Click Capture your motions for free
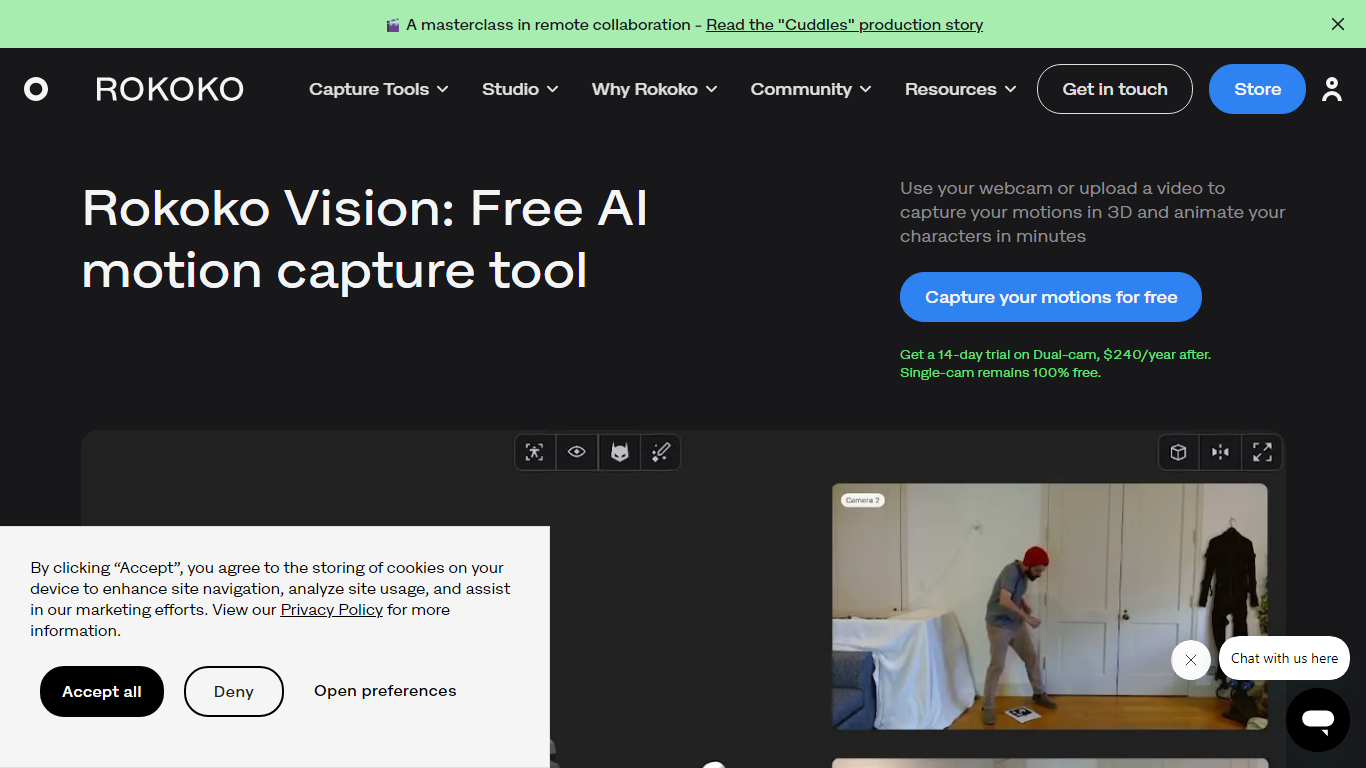This screenshot has width=1366, height=768. pyautogui.click(x=1051, y=297)
